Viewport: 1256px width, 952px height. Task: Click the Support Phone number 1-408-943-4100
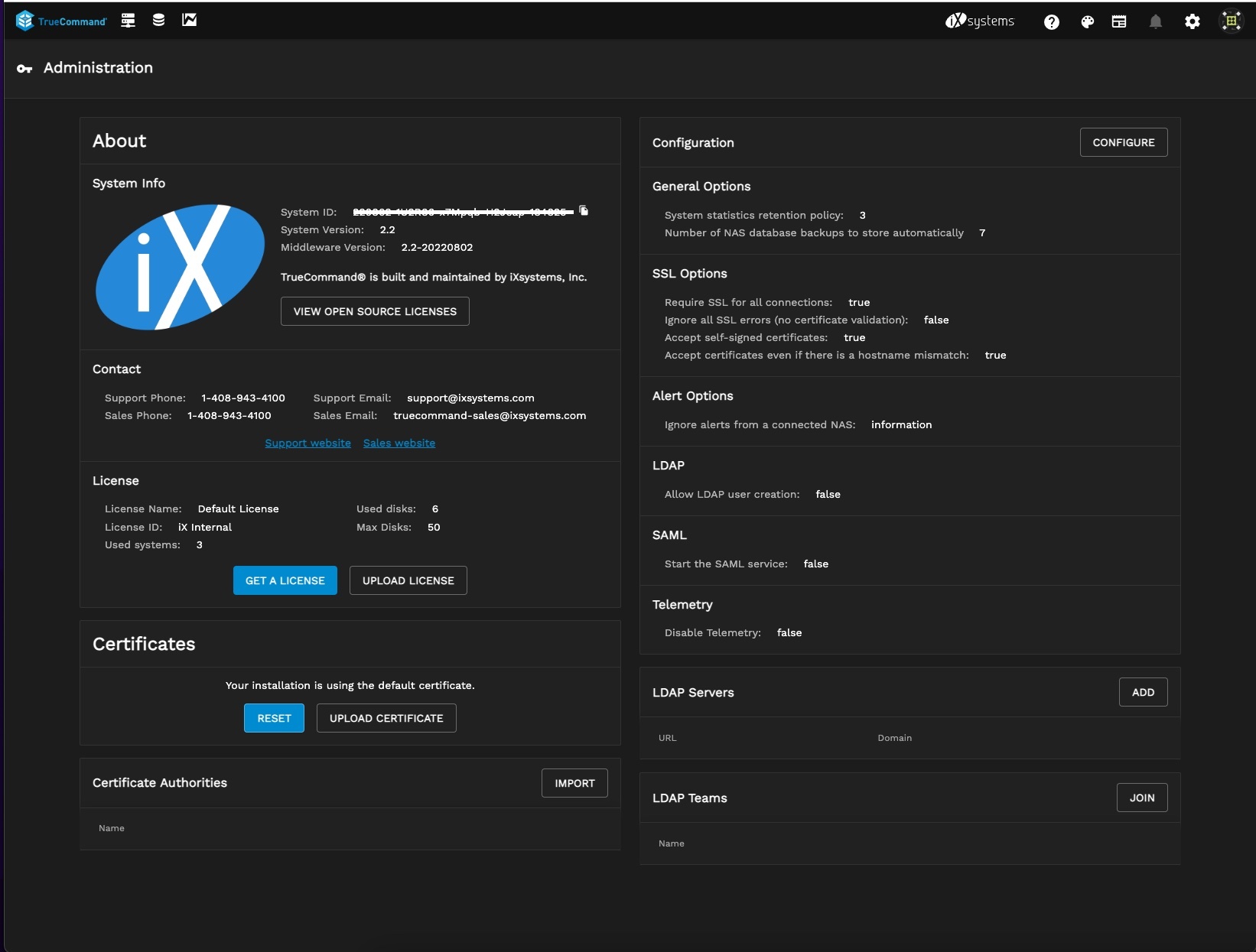coord(243,398)
